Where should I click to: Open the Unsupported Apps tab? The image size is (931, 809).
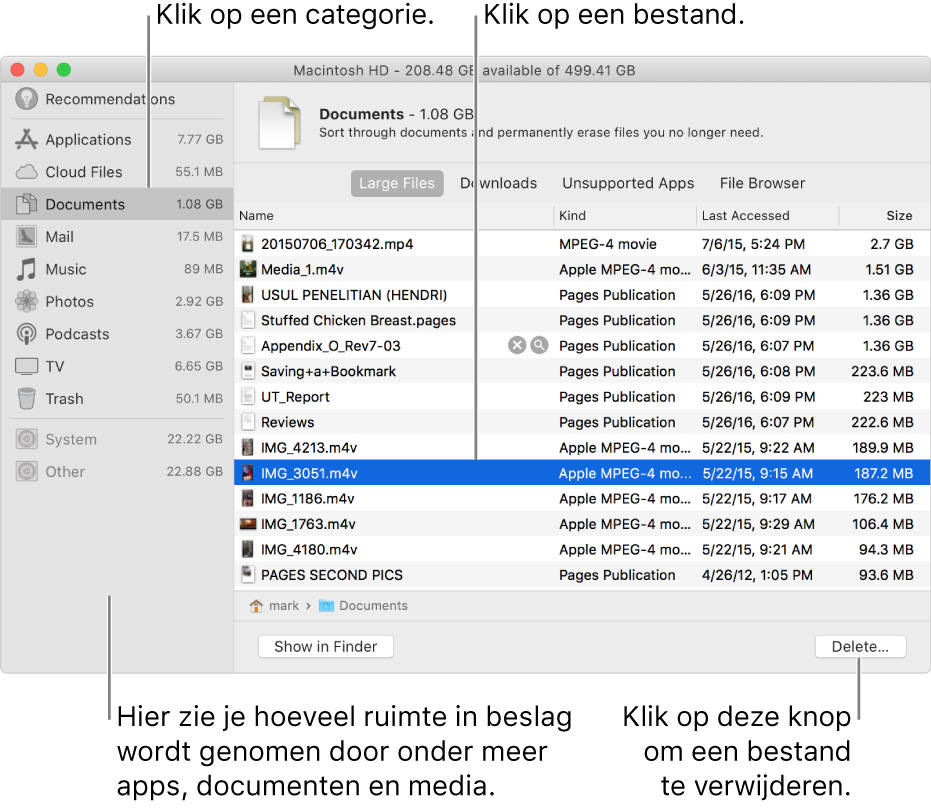point(628,183)
